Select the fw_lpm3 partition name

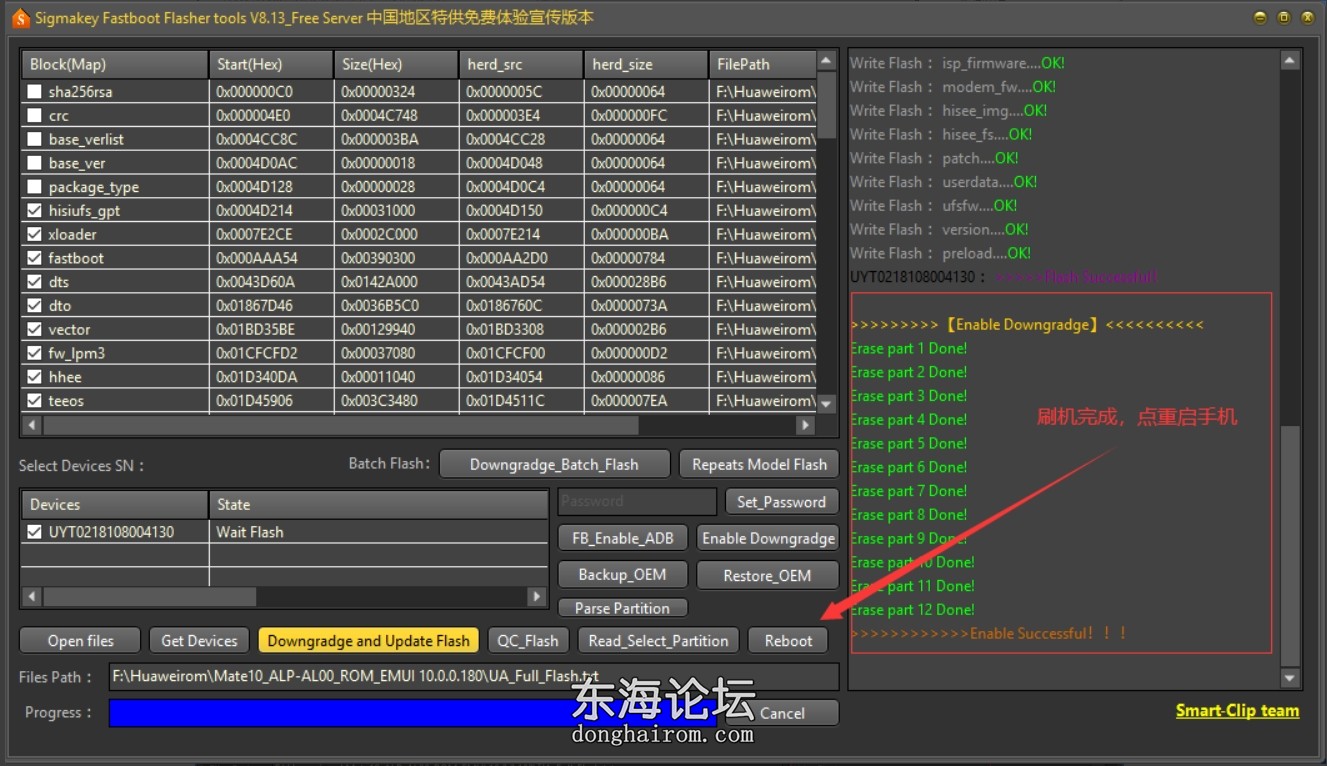(x=76, y=353)
